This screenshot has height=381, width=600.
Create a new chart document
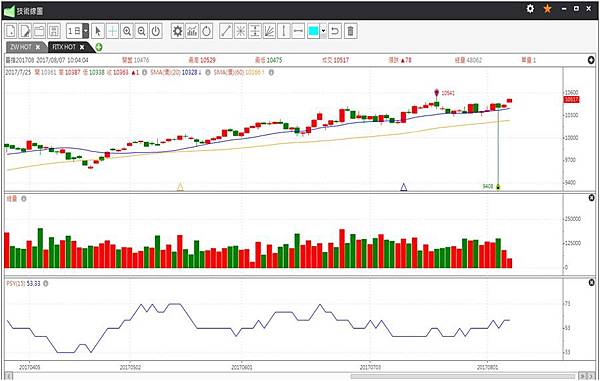click(11, 31)
